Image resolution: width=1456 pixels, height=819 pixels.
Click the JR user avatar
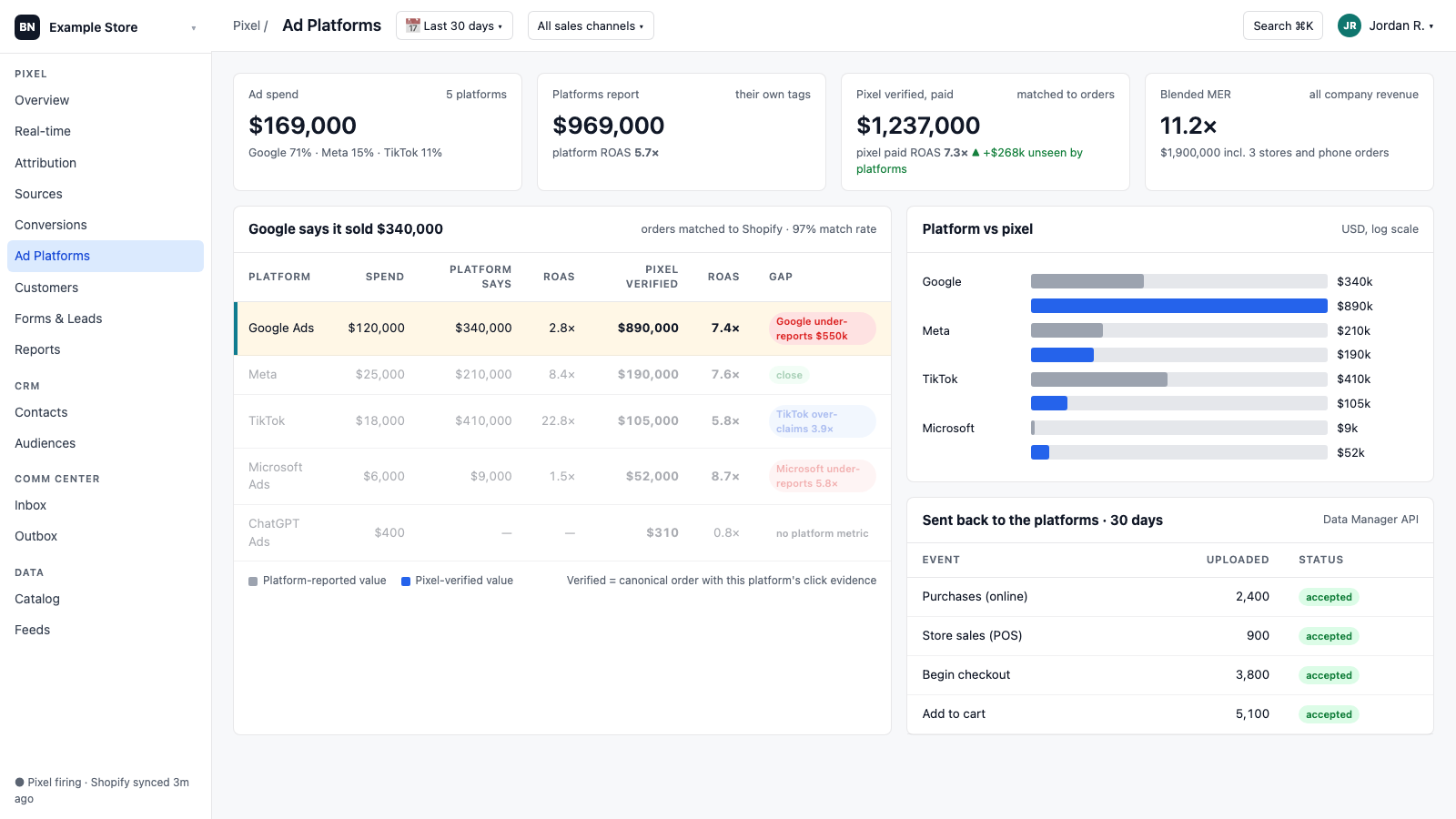1350,25
